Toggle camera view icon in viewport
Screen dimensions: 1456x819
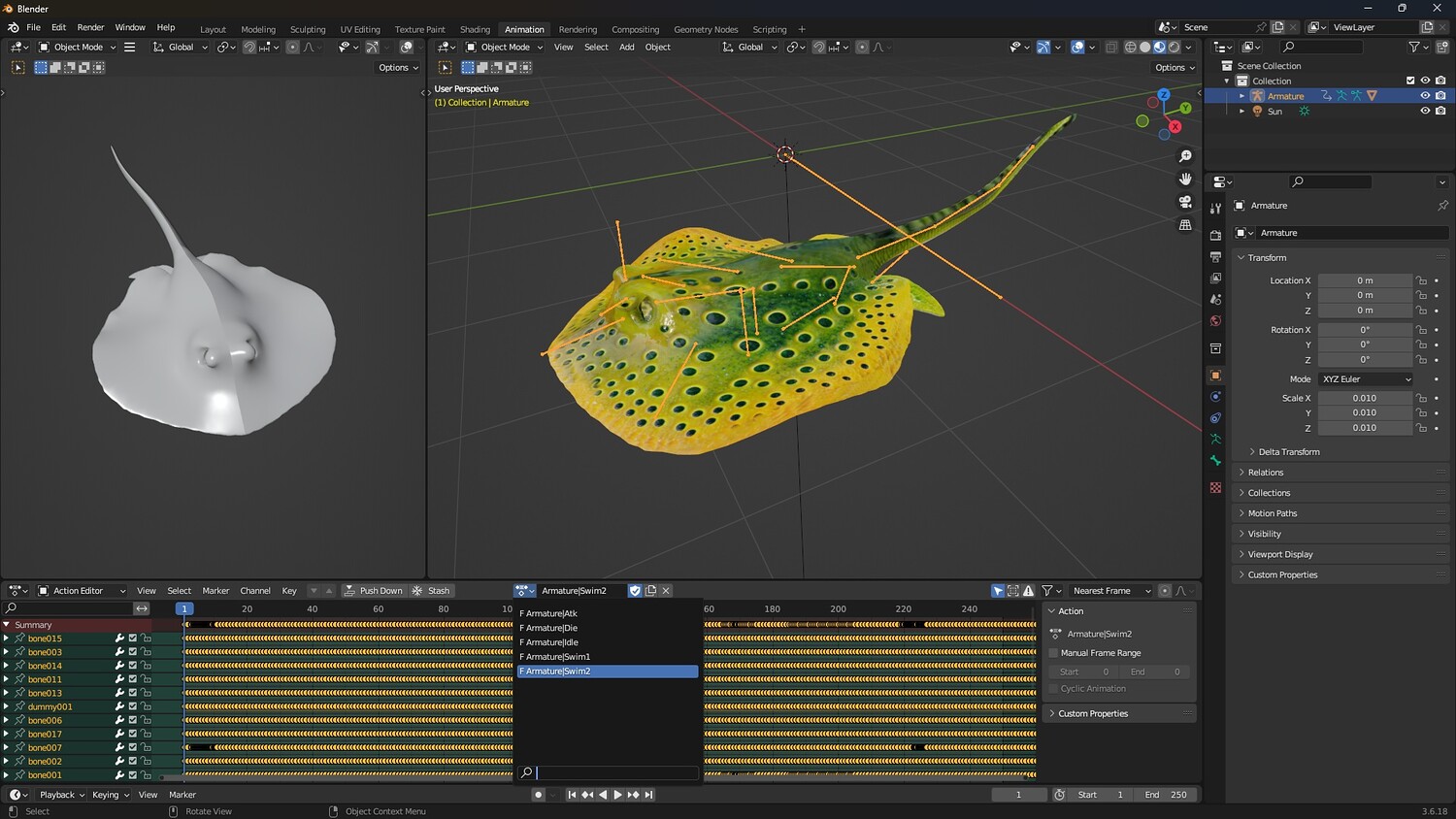[1185, 202]
